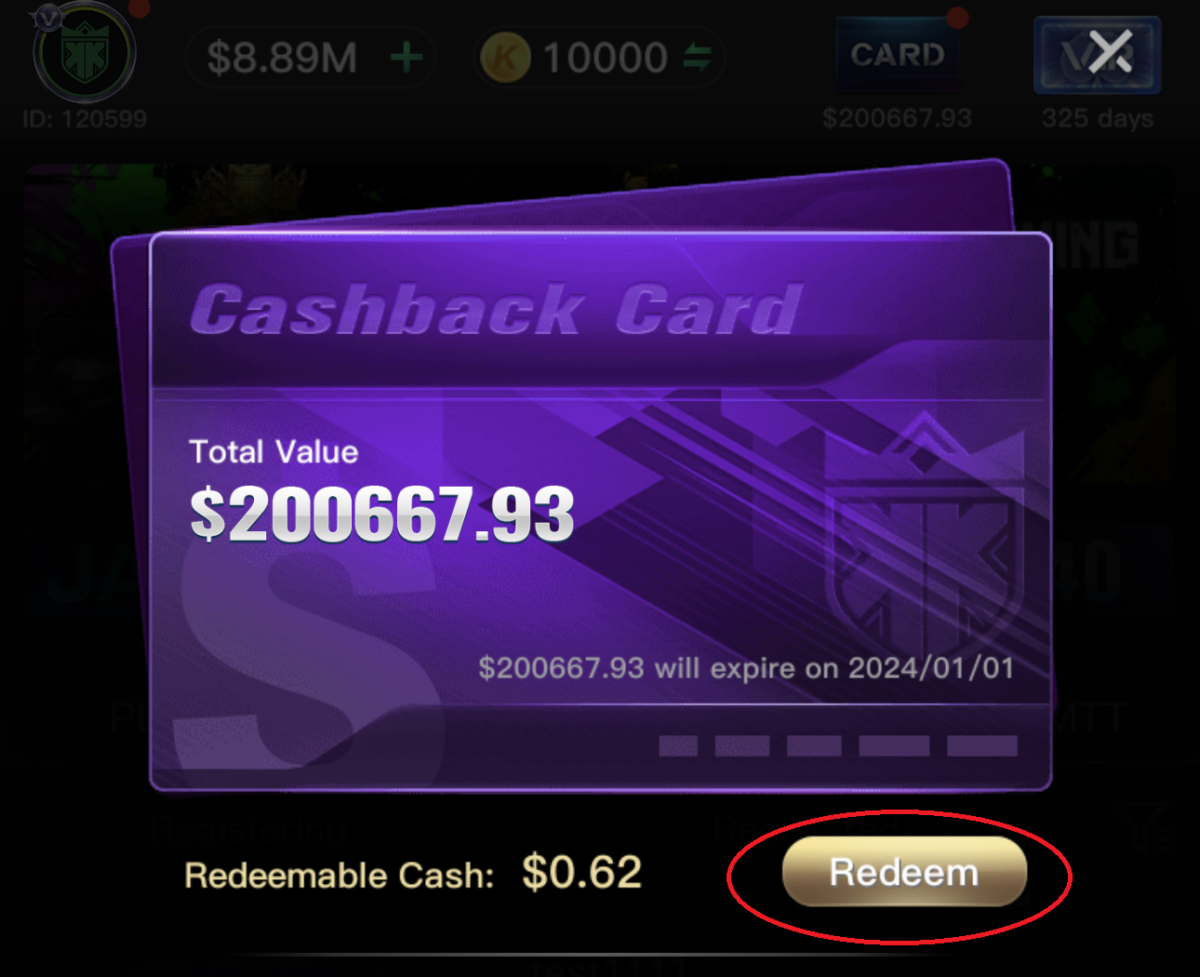Tap the 325 days VIP label

[x=1097, y=118]
